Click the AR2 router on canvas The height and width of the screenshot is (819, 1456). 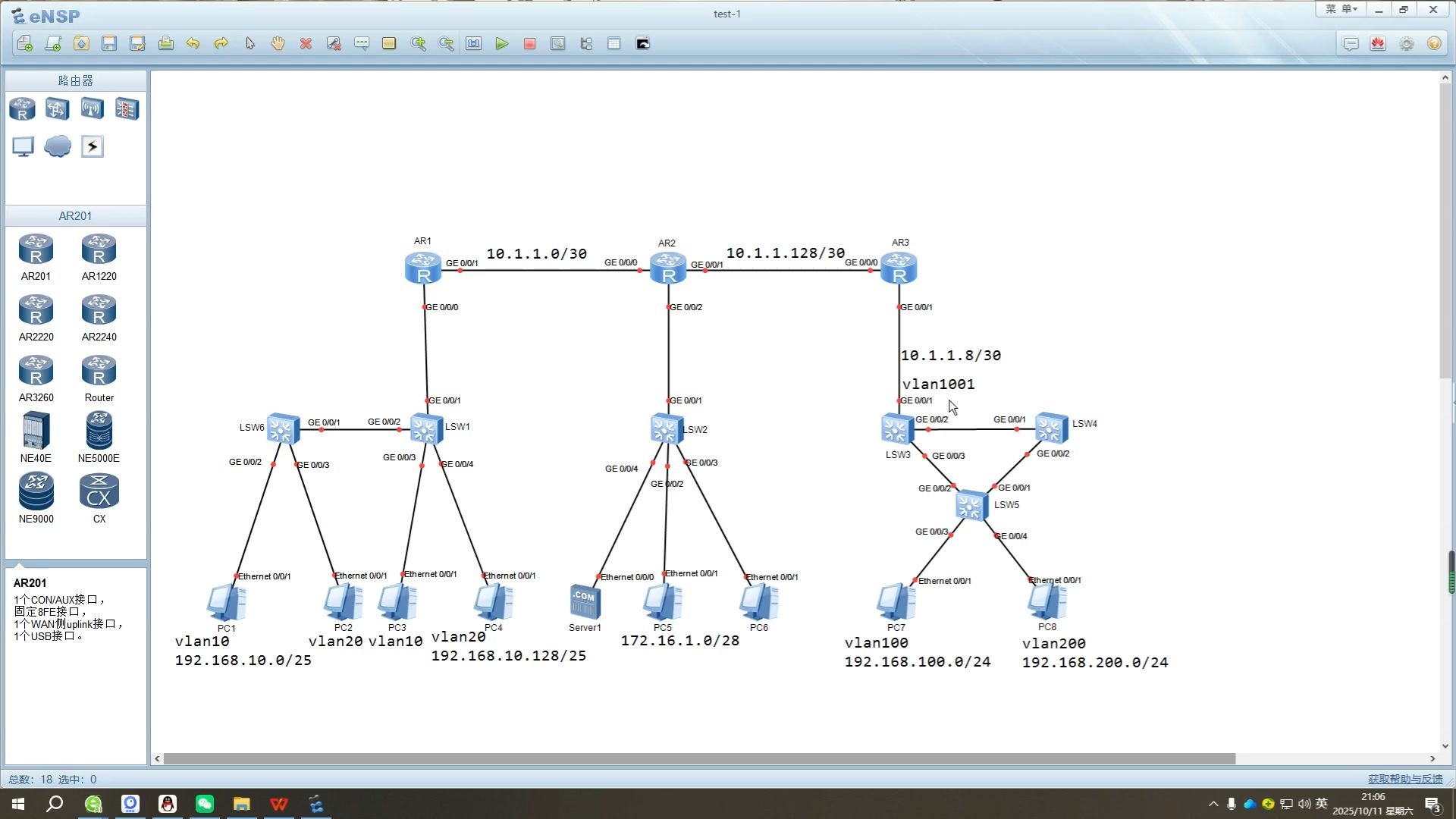(668, 268)
